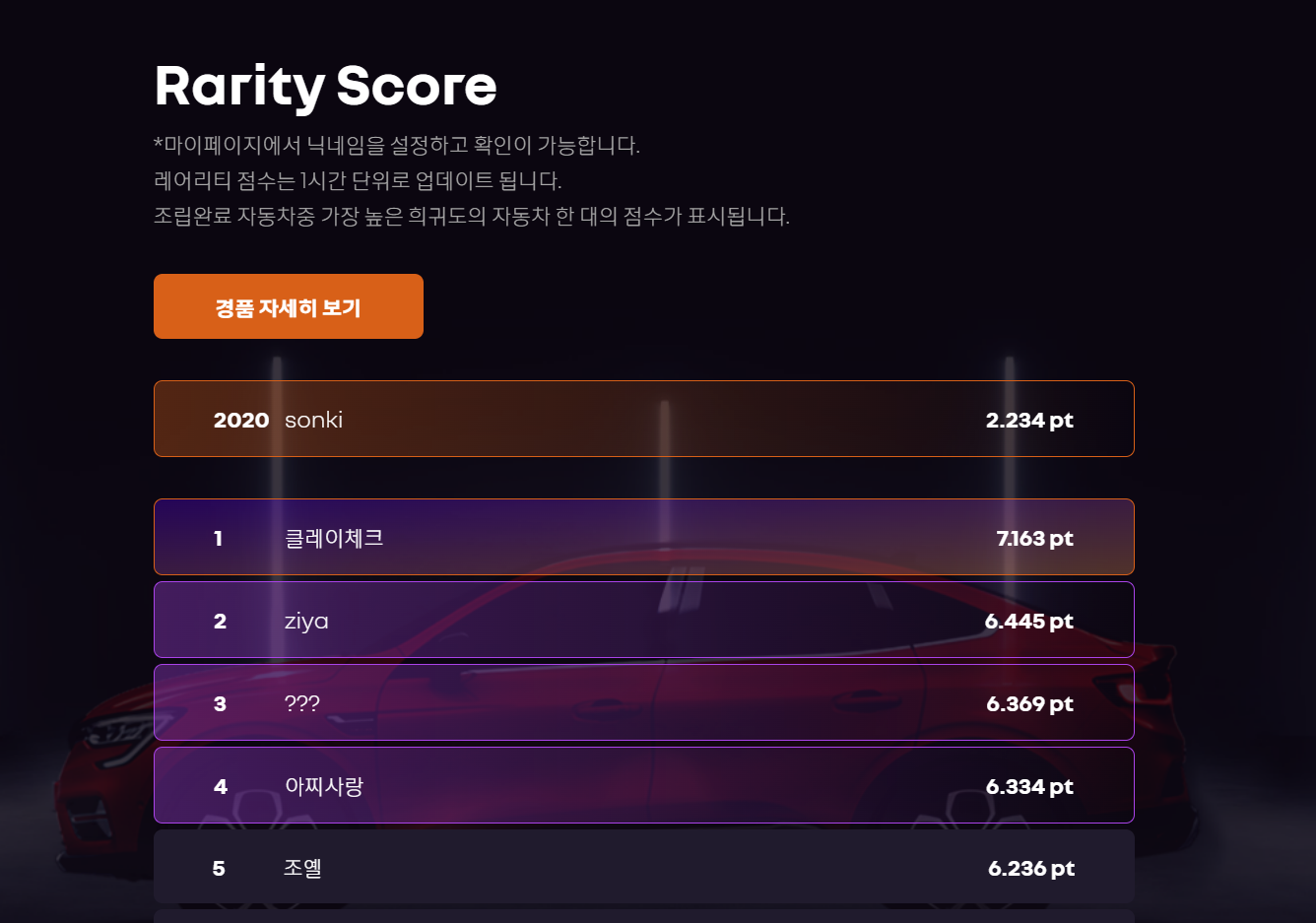The height and width of the screenshot is (923, 1316).
Task: Click the 마이페이지 nickname notice text
Action: coord(397,146)
